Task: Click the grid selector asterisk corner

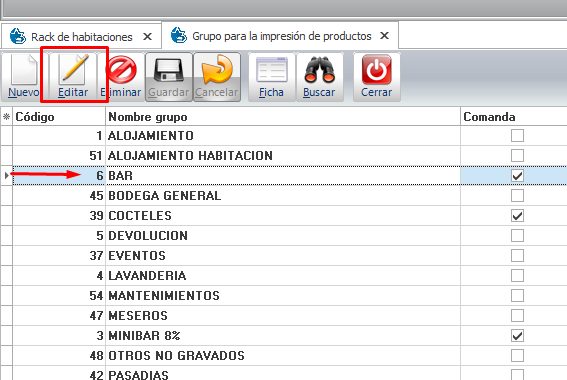Action: point(6,117)
